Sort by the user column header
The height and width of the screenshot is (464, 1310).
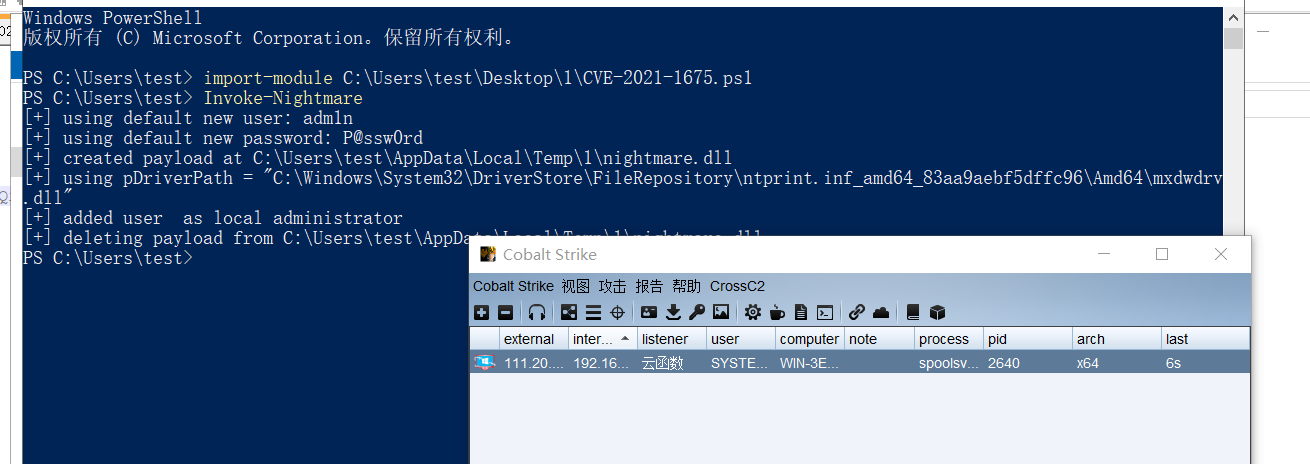point(741,339)
